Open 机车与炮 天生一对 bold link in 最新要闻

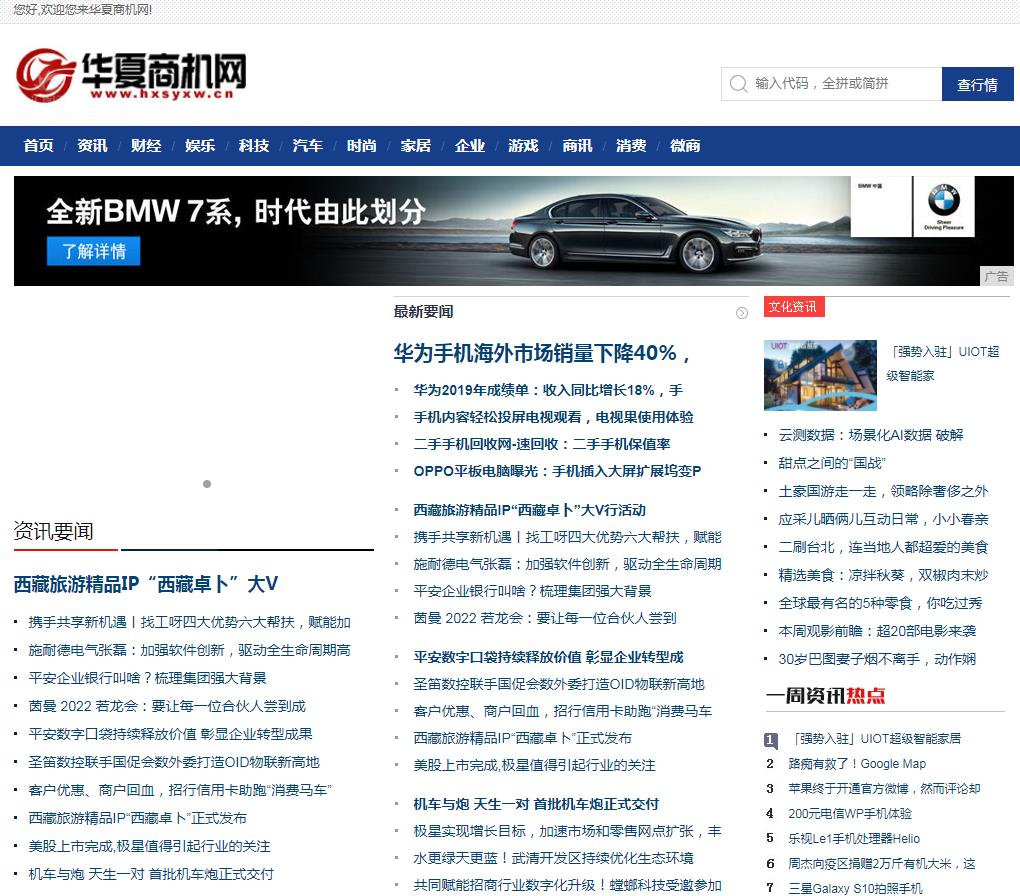pos(536,804)
